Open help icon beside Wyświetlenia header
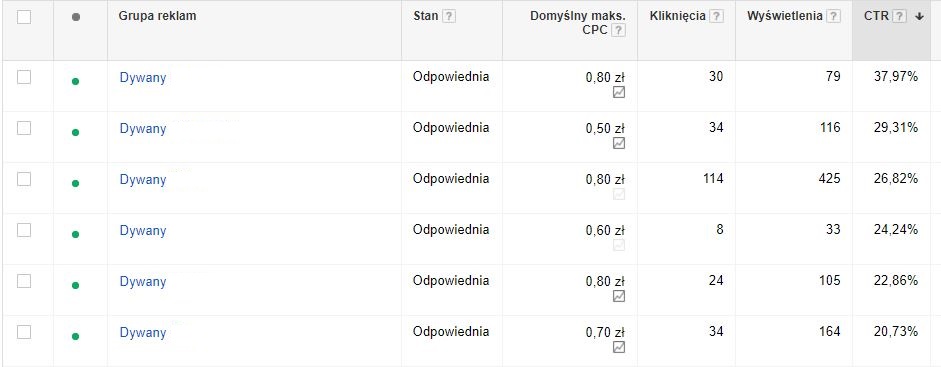 [833, 17]
